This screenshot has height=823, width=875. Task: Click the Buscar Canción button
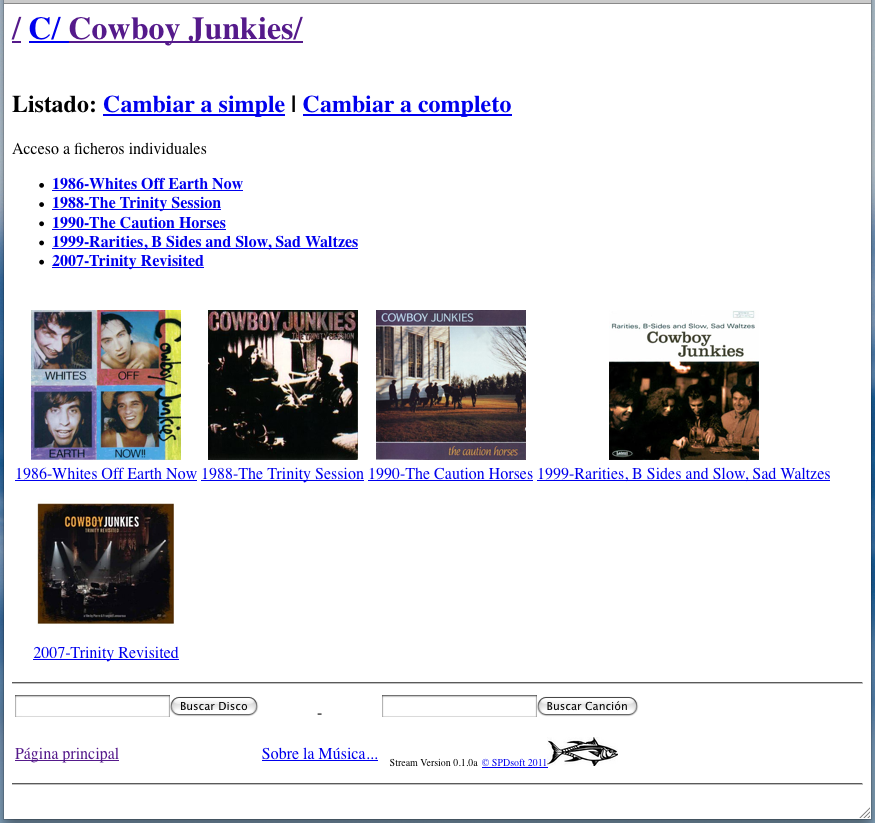(x=587, y=706)
